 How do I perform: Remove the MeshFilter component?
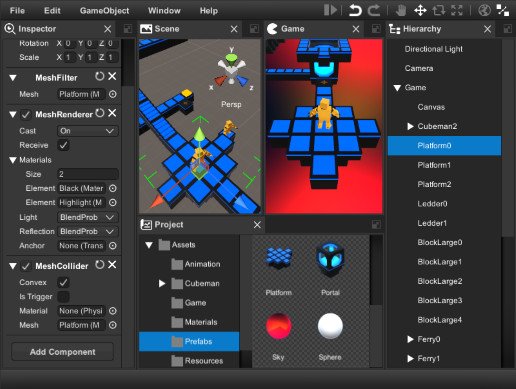(112, 76)
